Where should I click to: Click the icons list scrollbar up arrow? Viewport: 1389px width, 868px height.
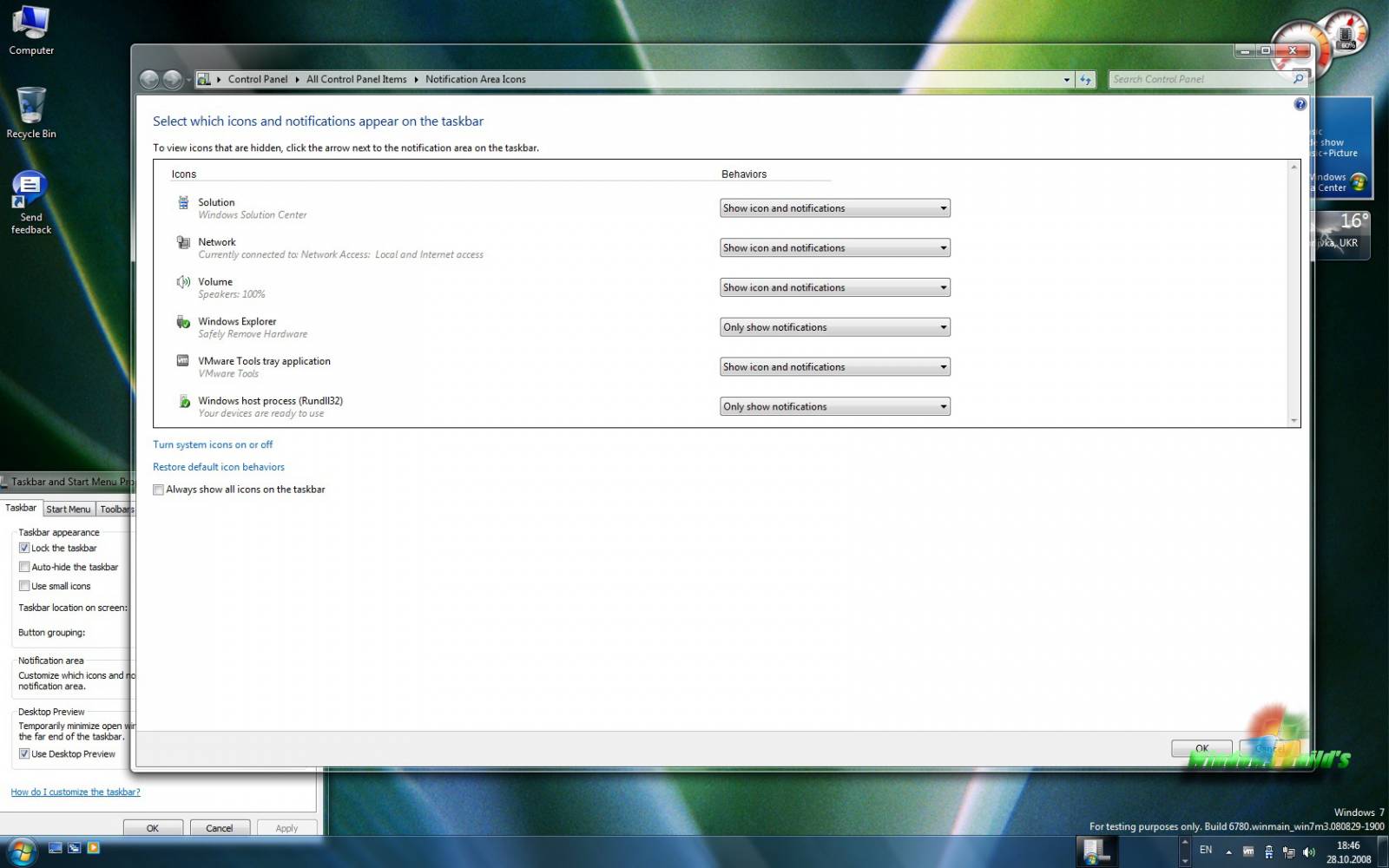tap(1294, 167)
